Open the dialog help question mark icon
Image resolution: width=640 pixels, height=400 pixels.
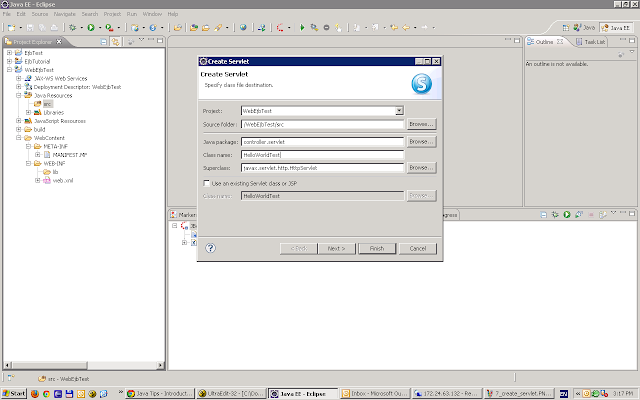tap(210, 248)
